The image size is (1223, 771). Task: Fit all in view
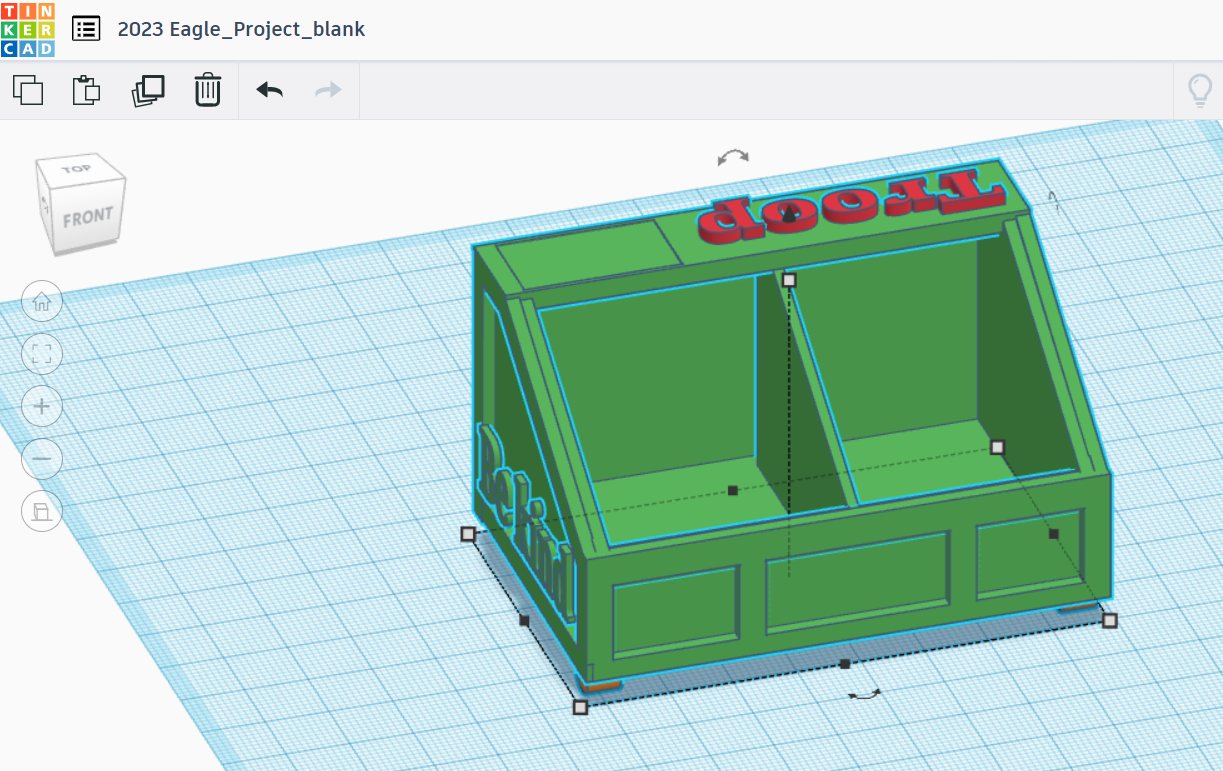point(42,353)
